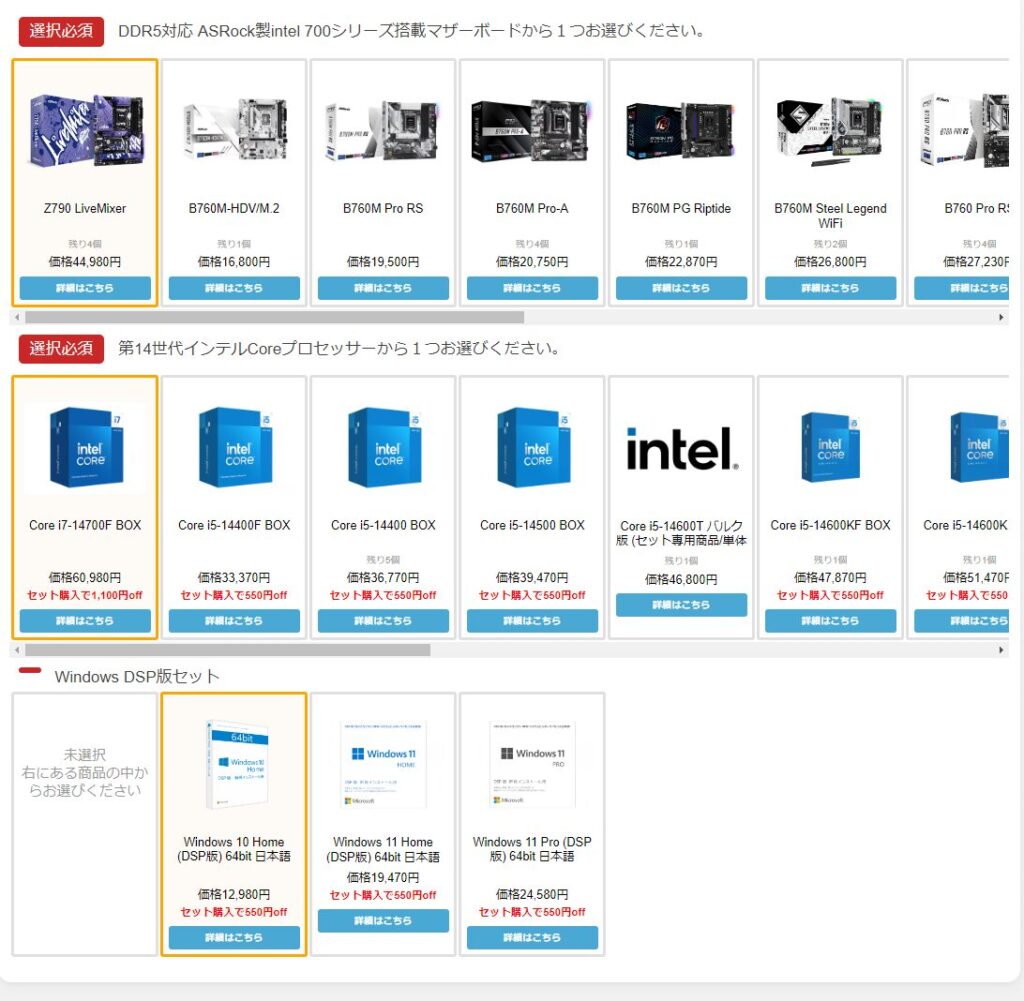Image resolution: width=1024 pixels, height=1001 pixels.
Task: Select the B760M Steel Legend WiFi image
Action: 830,130
